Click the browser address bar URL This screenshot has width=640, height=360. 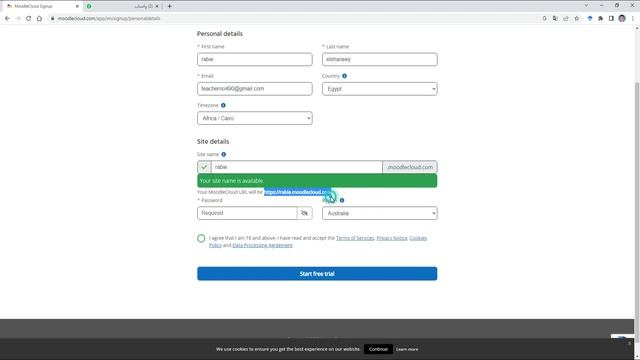click(x=109, y=18)
